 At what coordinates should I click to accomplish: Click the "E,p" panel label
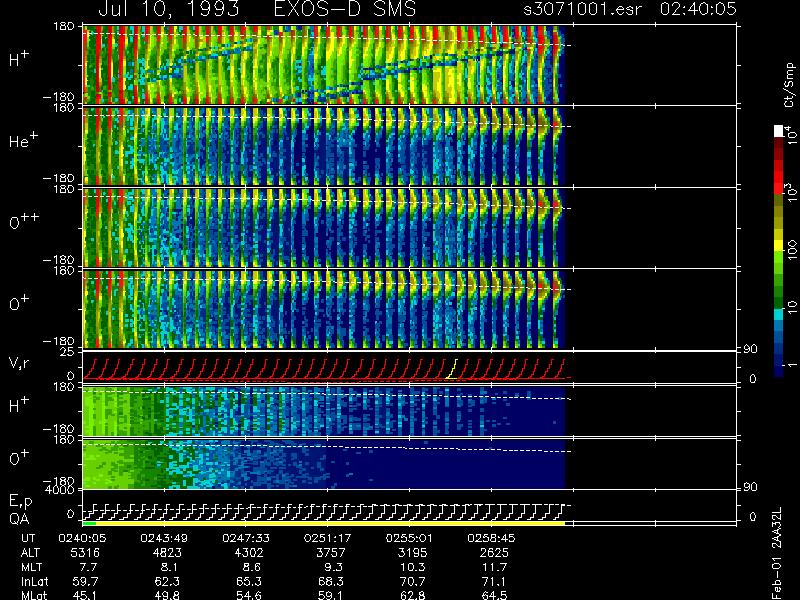20,502
